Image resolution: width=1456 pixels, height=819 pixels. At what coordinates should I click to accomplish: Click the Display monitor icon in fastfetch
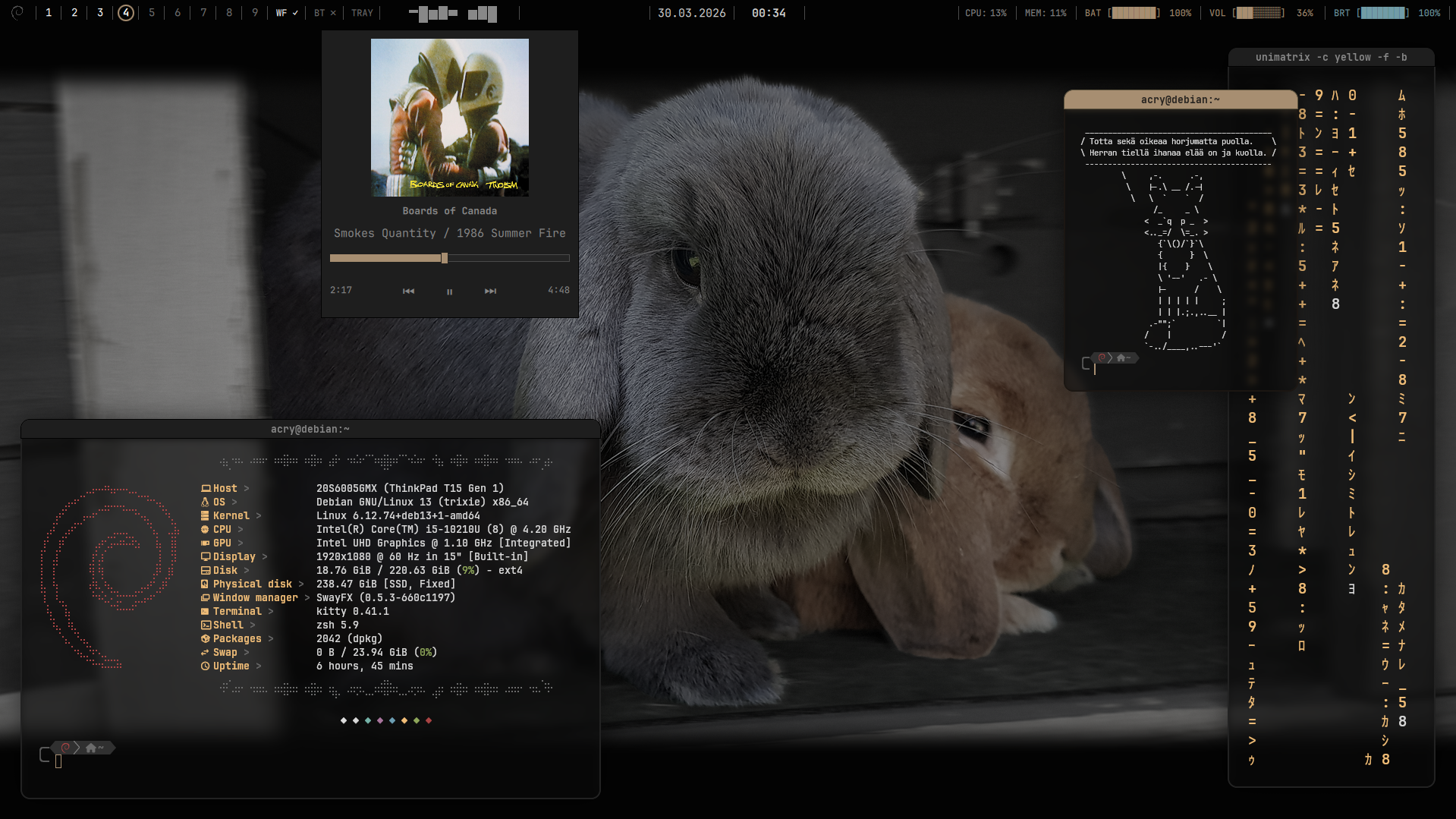click(205, 556)
